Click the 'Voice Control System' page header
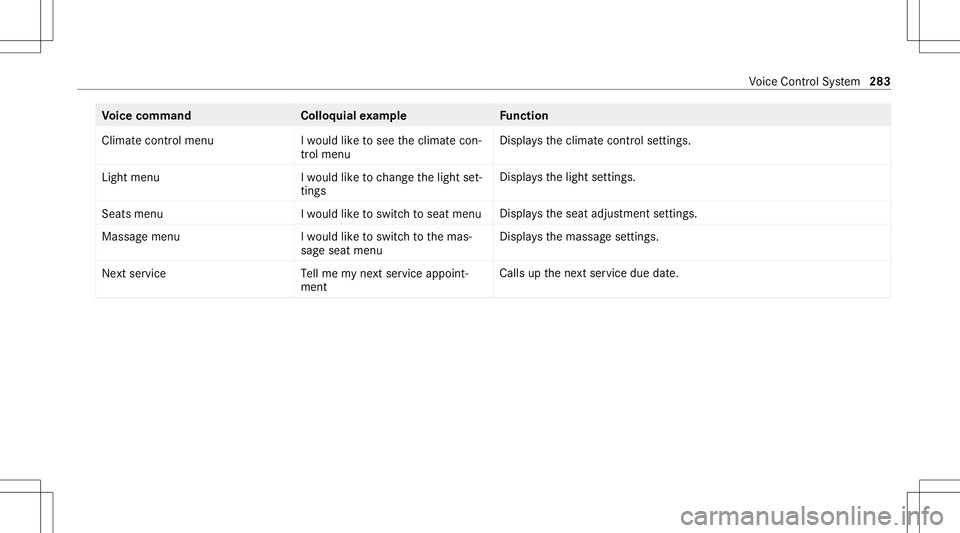Screen dimensions: 960x533 pyautogui.click(x=804, y=82)
